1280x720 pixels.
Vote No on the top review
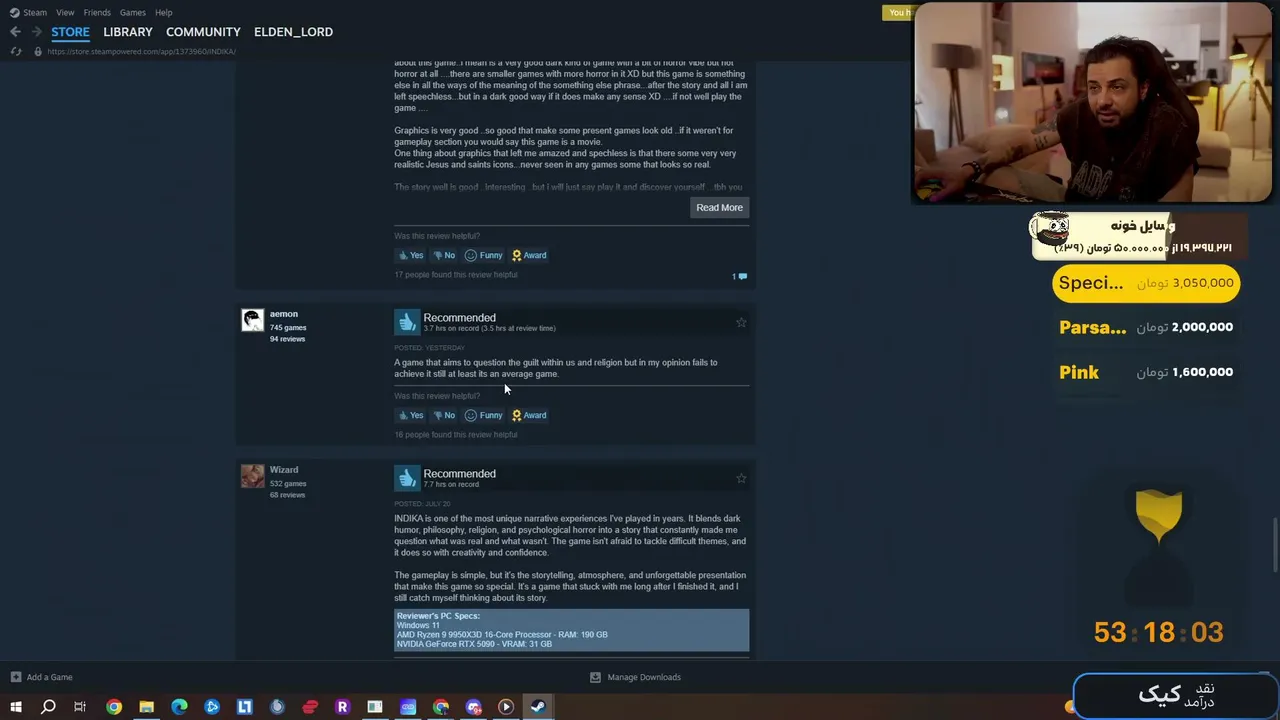tap(444, 255)
